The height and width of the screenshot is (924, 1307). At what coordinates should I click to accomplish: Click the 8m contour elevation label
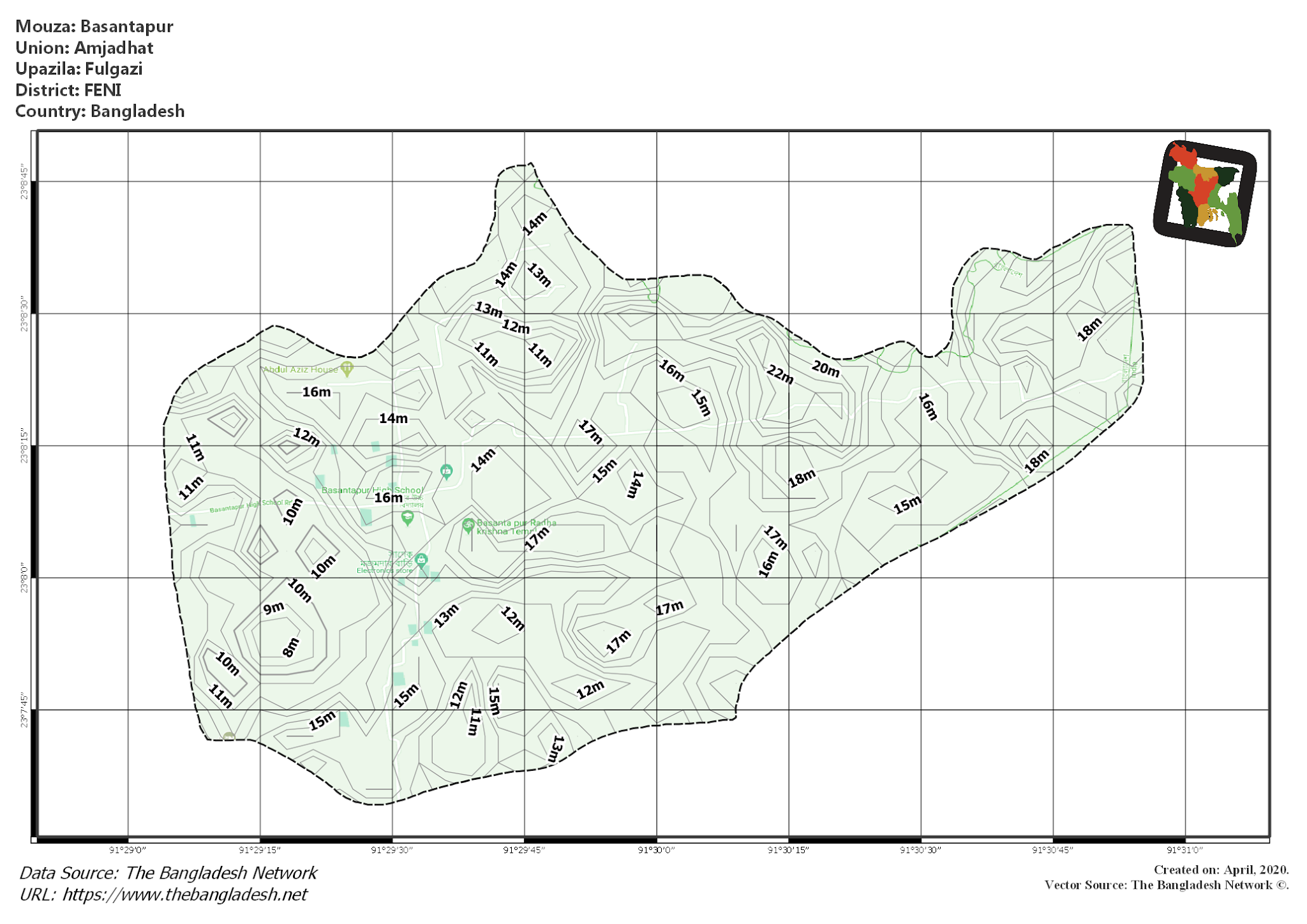pyautogui.click(x=290, y=647)
